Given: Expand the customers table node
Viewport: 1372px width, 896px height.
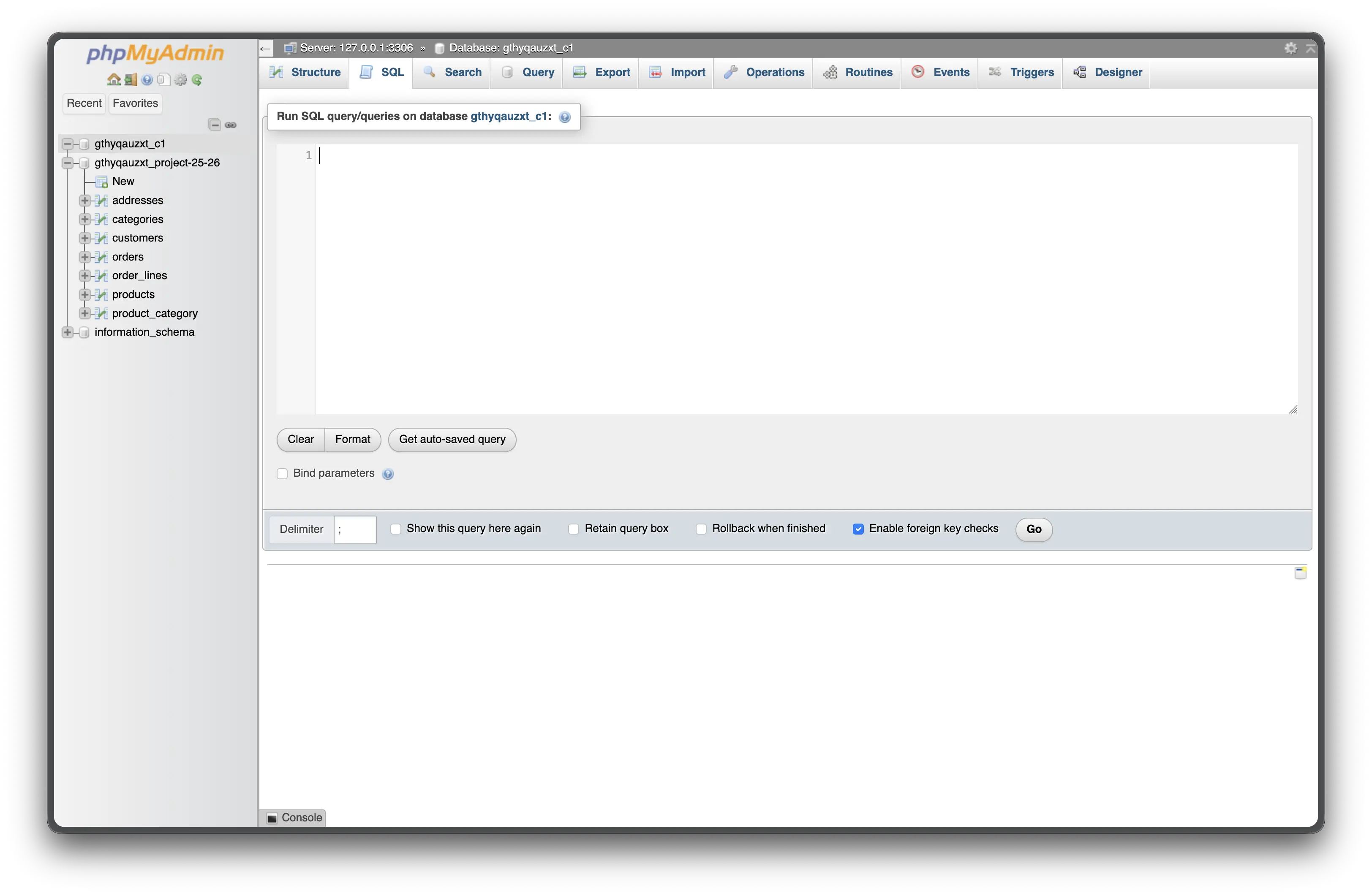Looking at the screenshot, I should [85, 238].
